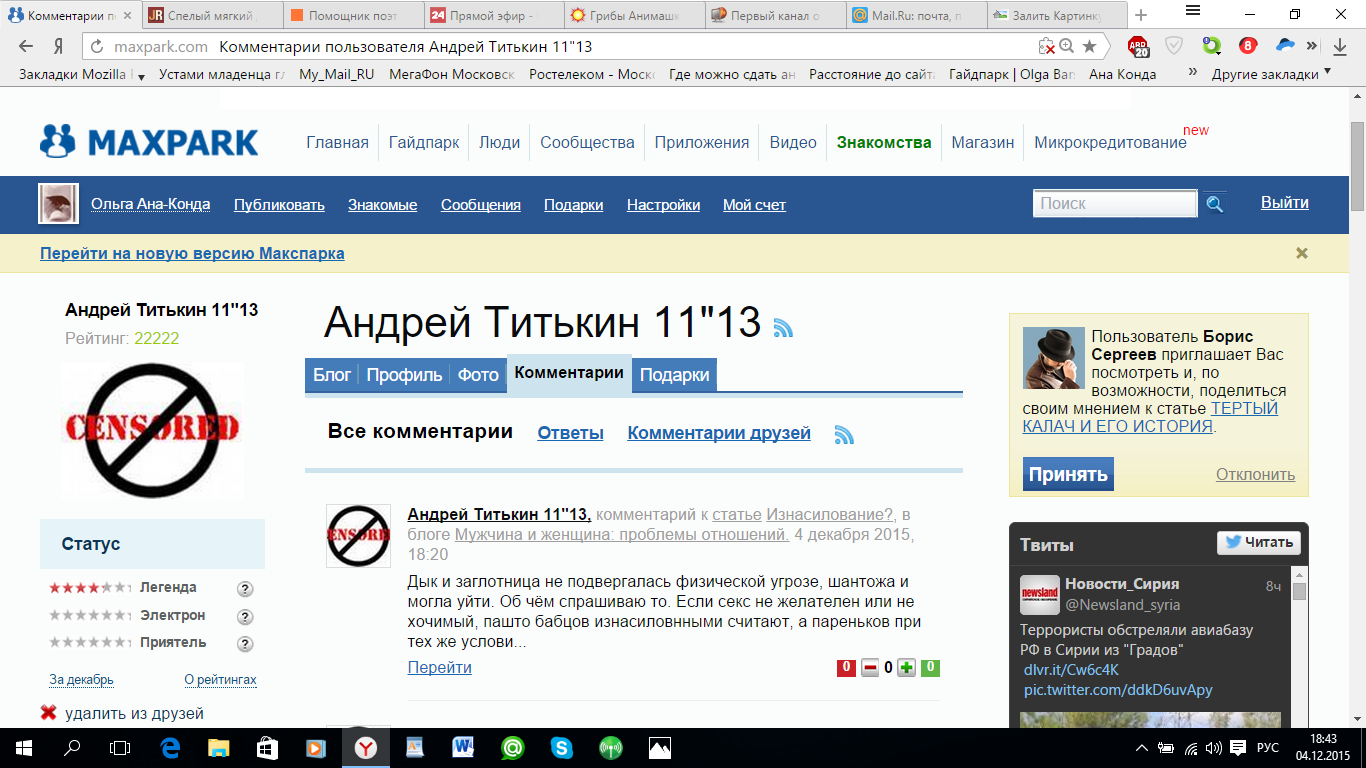Viewport: 1366px width, 768px height.
Task: Click Ольга Ана-Конда's avatar in the blue bar
Action: pyautogui.click(x=59, y=204)
